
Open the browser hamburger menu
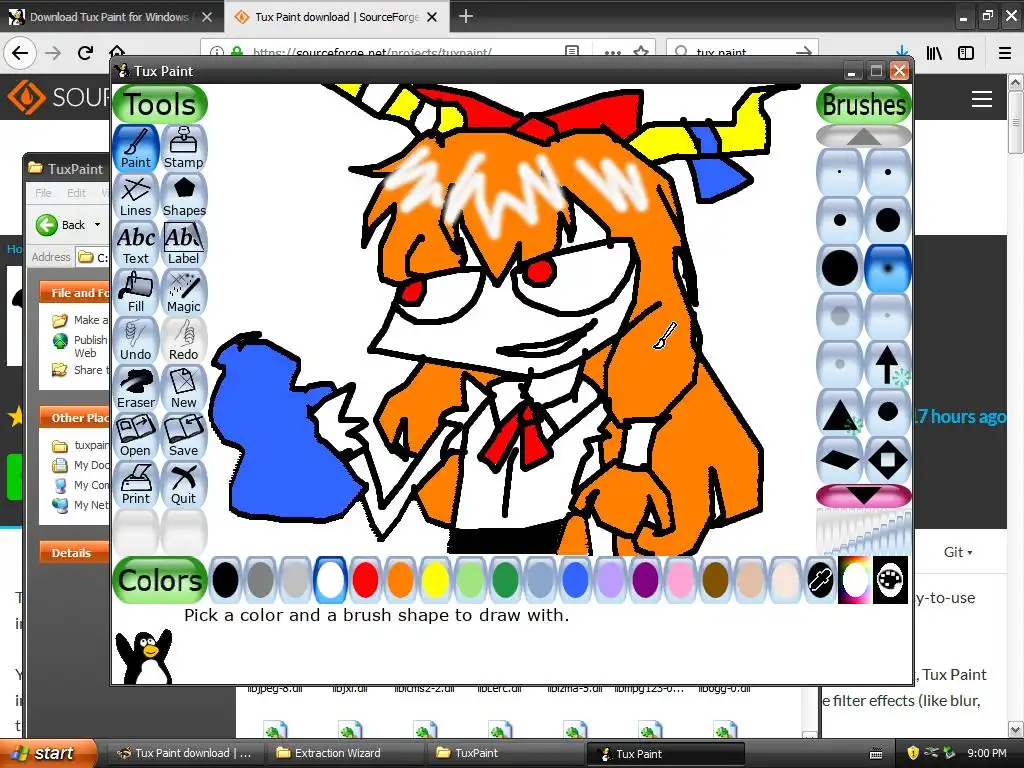coord(1005,53)
